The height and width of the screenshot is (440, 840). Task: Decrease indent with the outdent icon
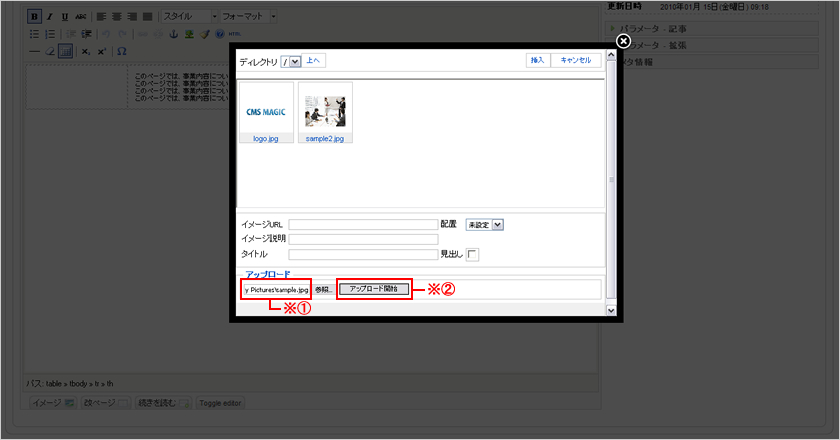click(x=71, y=34)
